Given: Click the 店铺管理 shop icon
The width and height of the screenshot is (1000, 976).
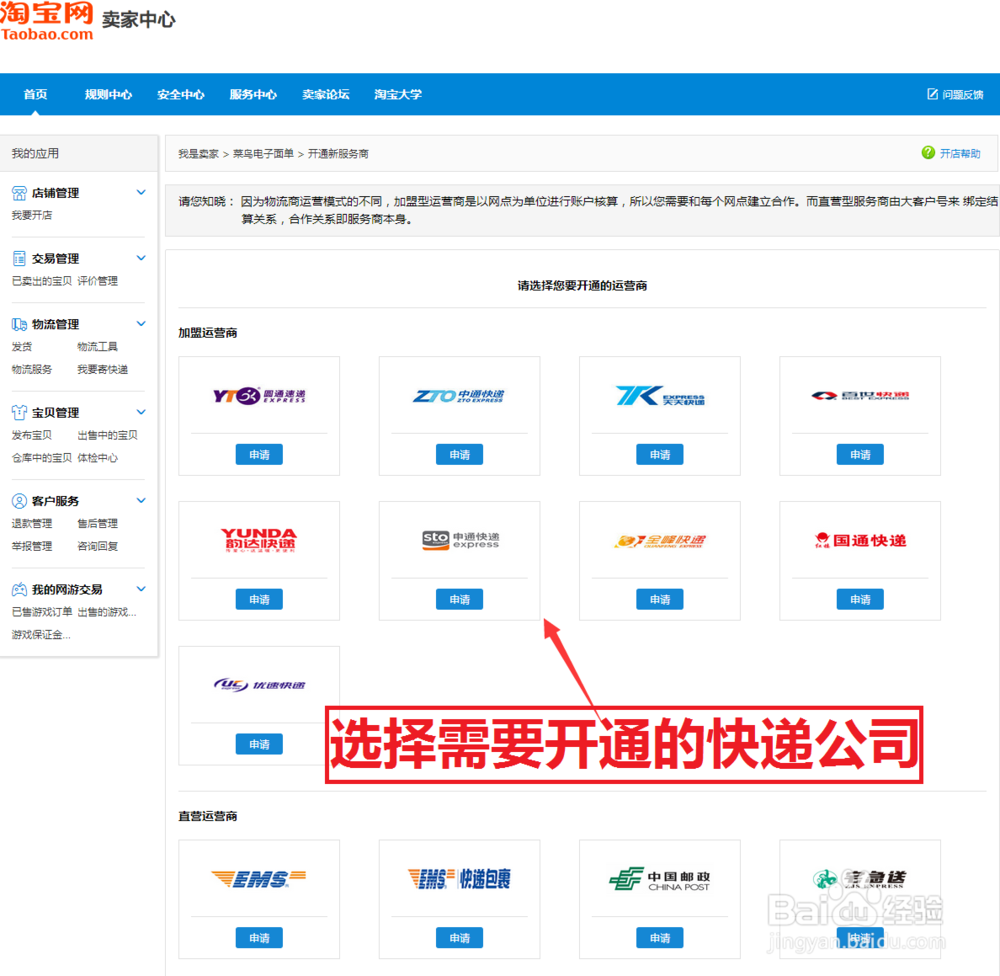Looking at the screenshot, I should coord(19,193).
